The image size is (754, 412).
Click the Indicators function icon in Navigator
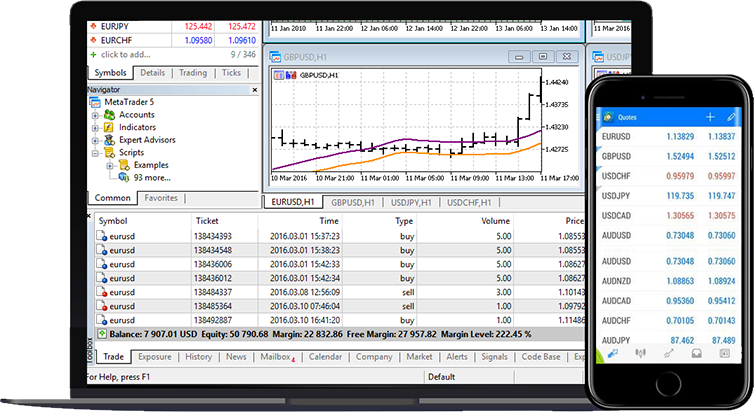click(109, 127)
